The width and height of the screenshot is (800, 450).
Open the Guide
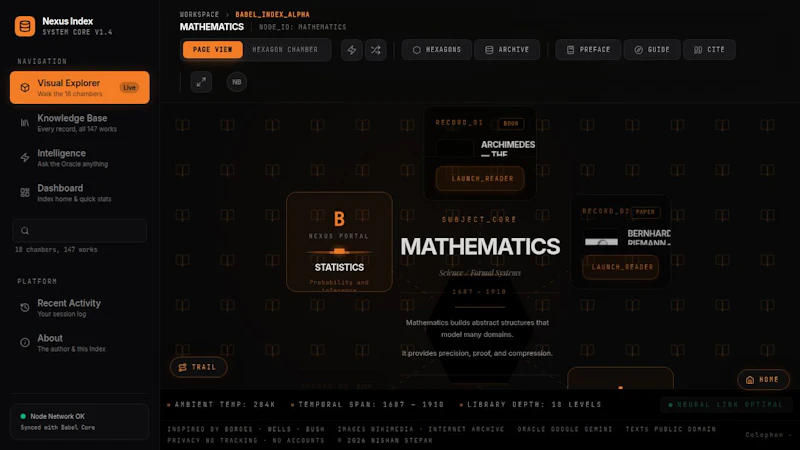652,49
